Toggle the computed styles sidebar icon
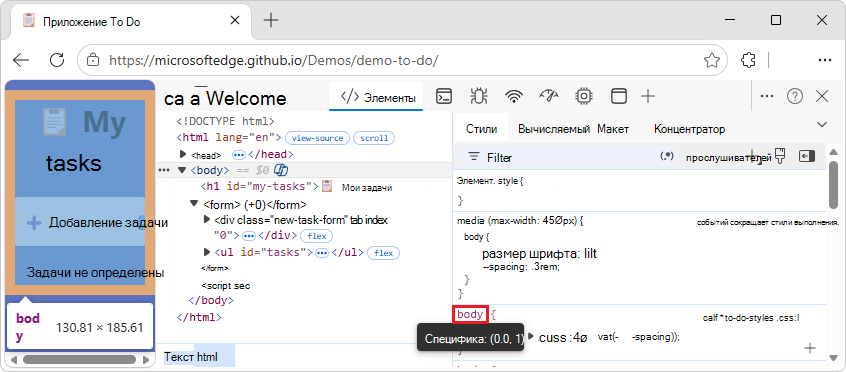 [806, 157]
